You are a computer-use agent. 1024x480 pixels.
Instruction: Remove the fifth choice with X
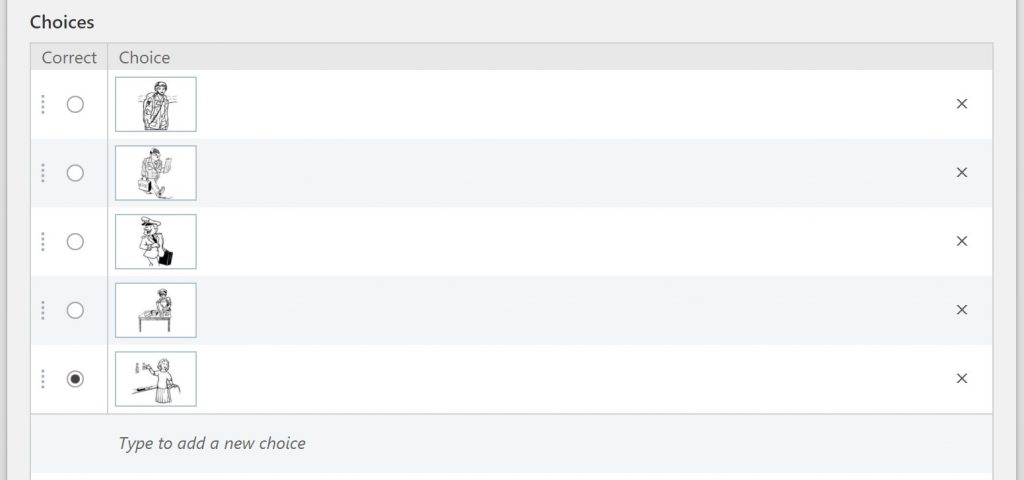pos(962,379)
